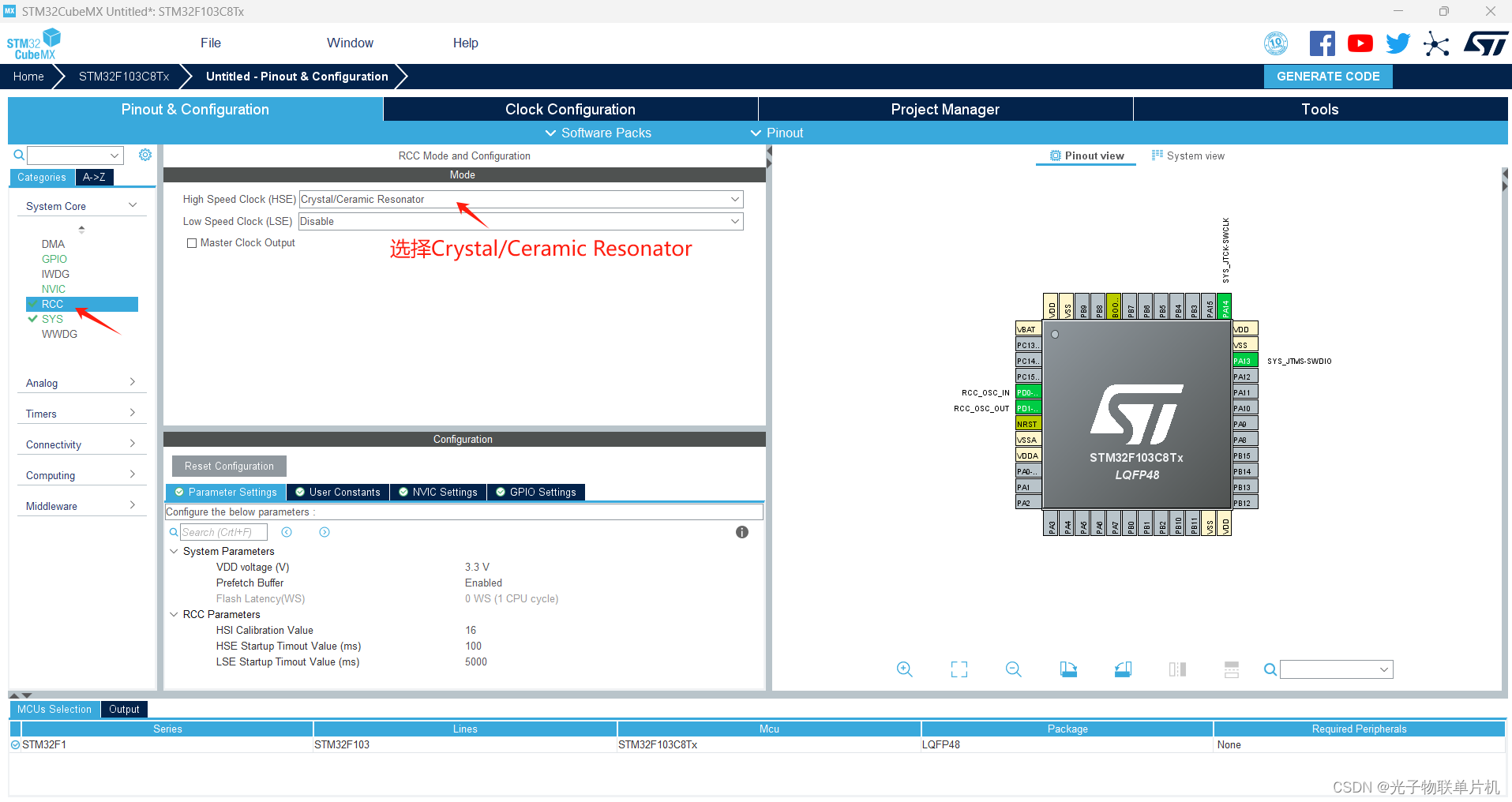Rotate the chip counter-clockwise icon
Image resolution: width=1512 pixels, height=802 pixels.
[1123, 669]
